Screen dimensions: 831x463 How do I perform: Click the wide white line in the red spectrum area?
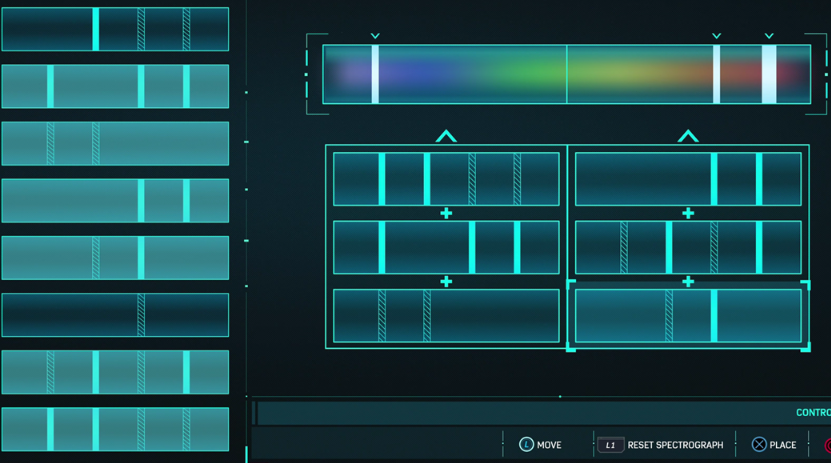click(x=769, y=74)
